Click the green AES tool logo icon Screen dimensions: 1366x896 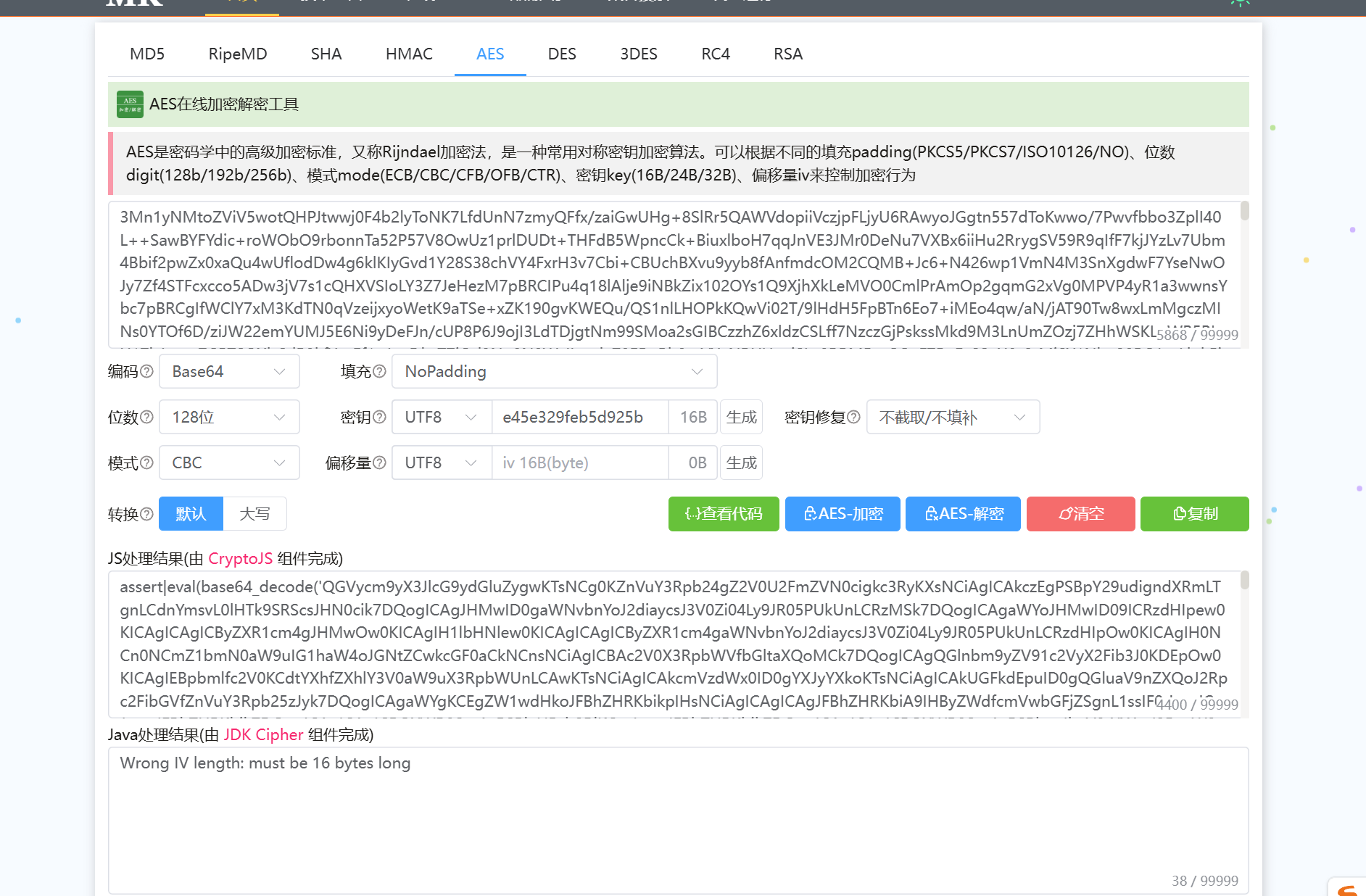(x=130, y=104)
